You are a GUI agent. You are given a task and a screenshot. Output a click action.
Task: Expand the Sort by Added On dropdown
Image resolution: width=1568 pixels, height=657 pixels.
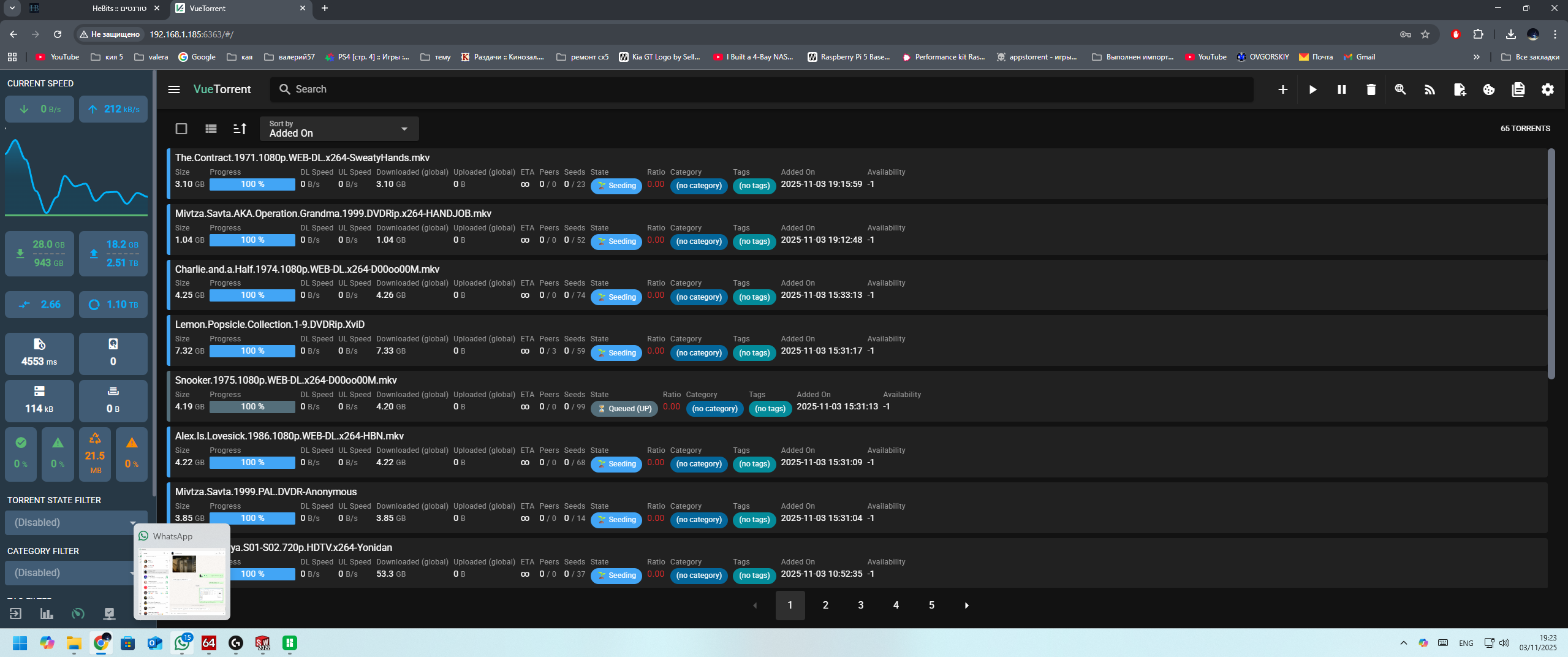[339, 129]
